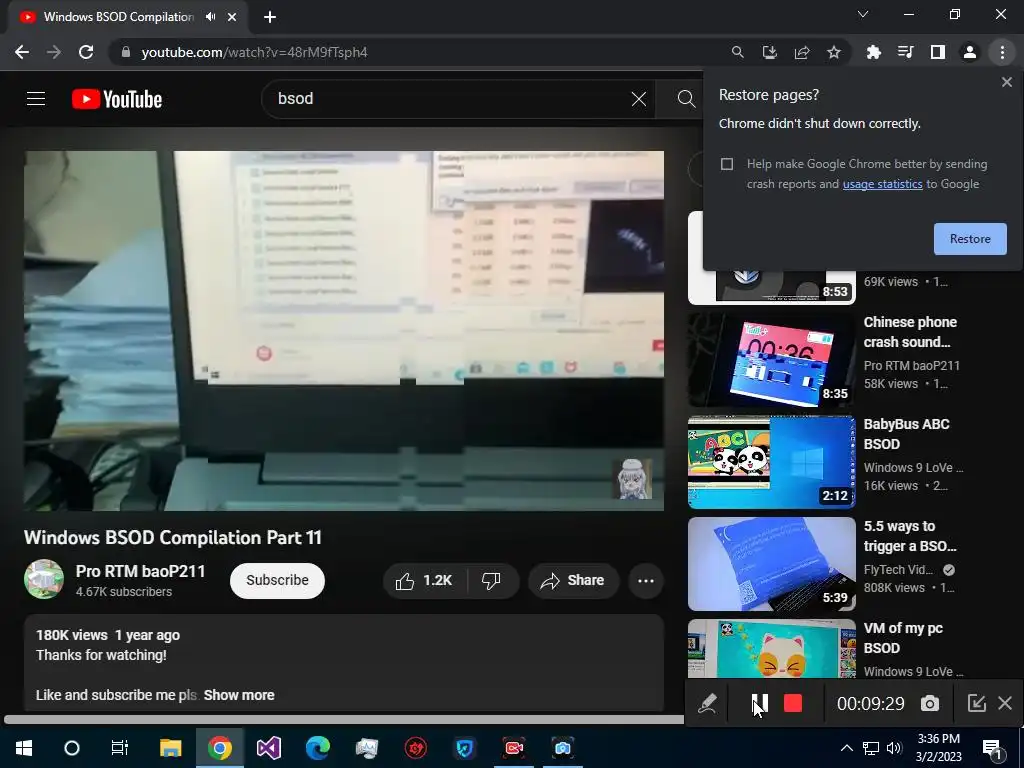Open the Chrome extensions puzzle icon
The image size is (1024, 768).
873,52
